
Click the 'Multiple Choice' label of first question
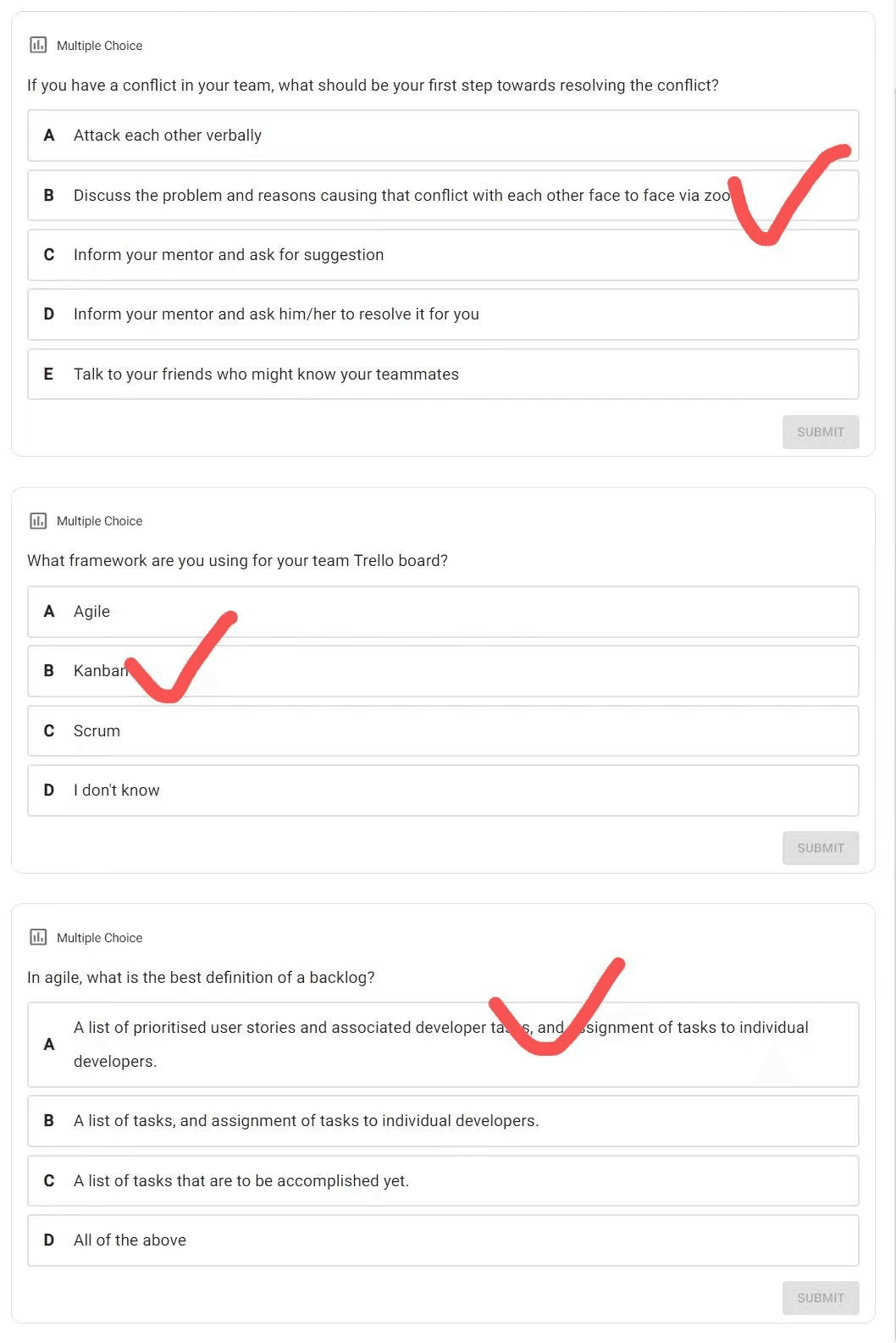99,46
